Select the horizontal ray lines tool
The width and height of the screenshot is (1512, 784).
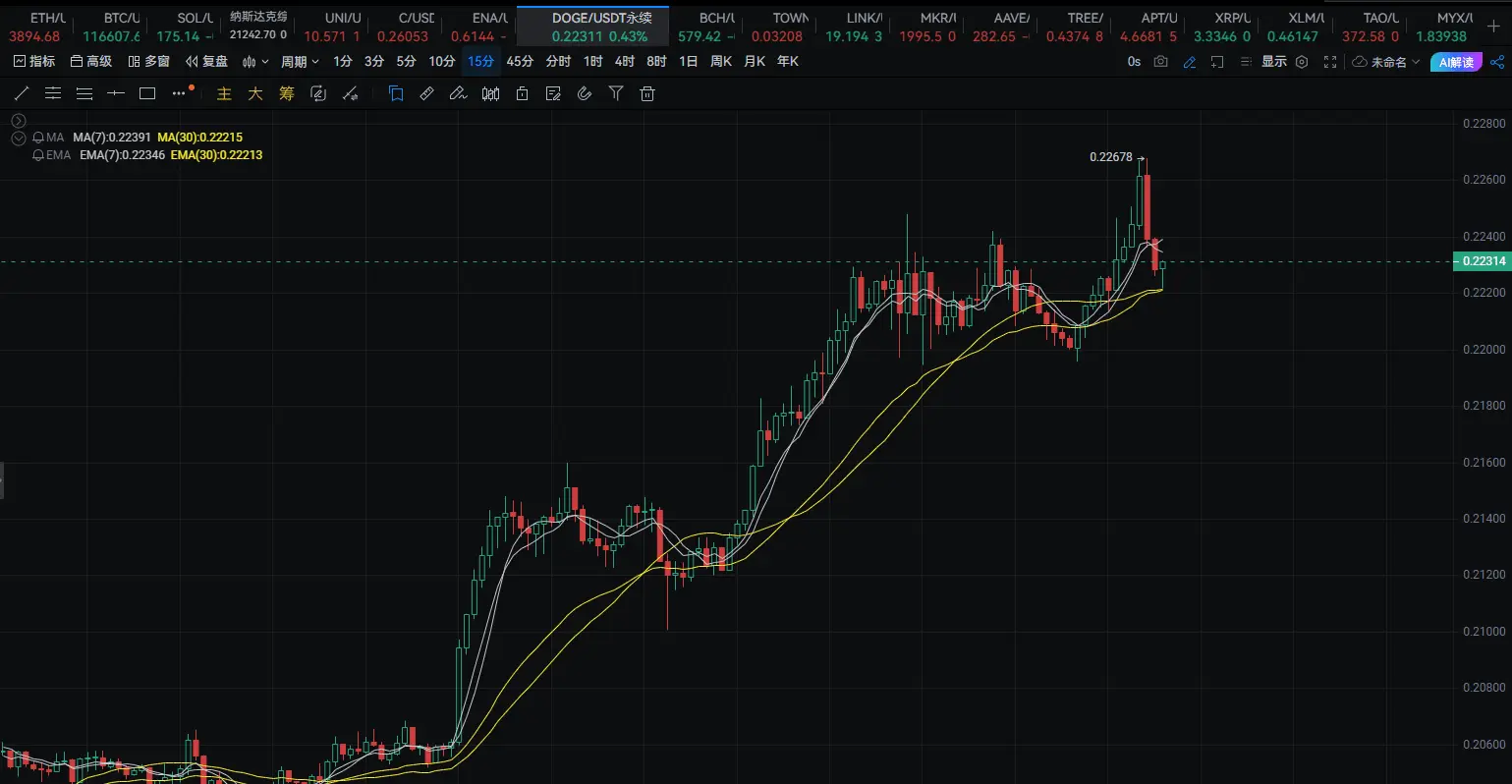click(53, 93)
